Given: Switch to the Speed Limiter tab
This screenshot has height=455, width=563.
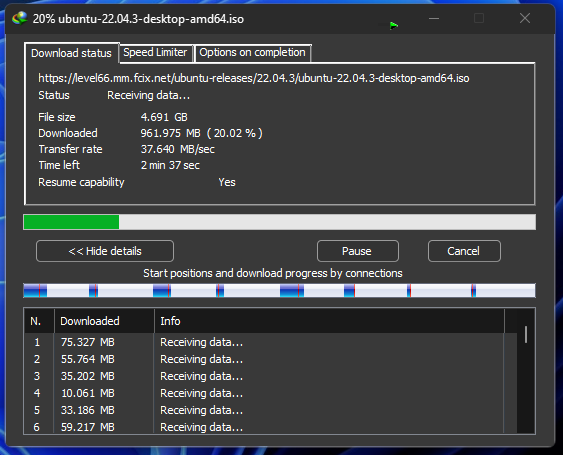Looking at the screenshot, I should [x=155, y=53].
